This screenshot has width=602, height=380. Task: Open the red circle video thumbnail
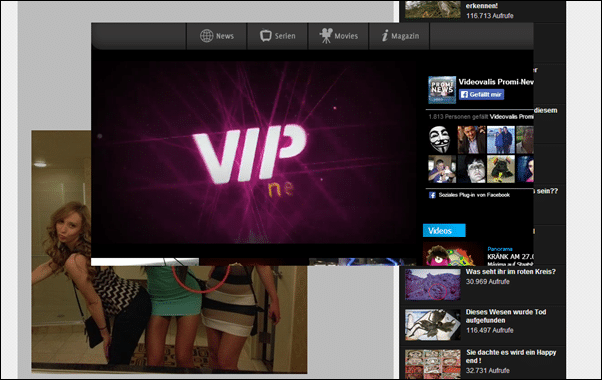(433, 284)
